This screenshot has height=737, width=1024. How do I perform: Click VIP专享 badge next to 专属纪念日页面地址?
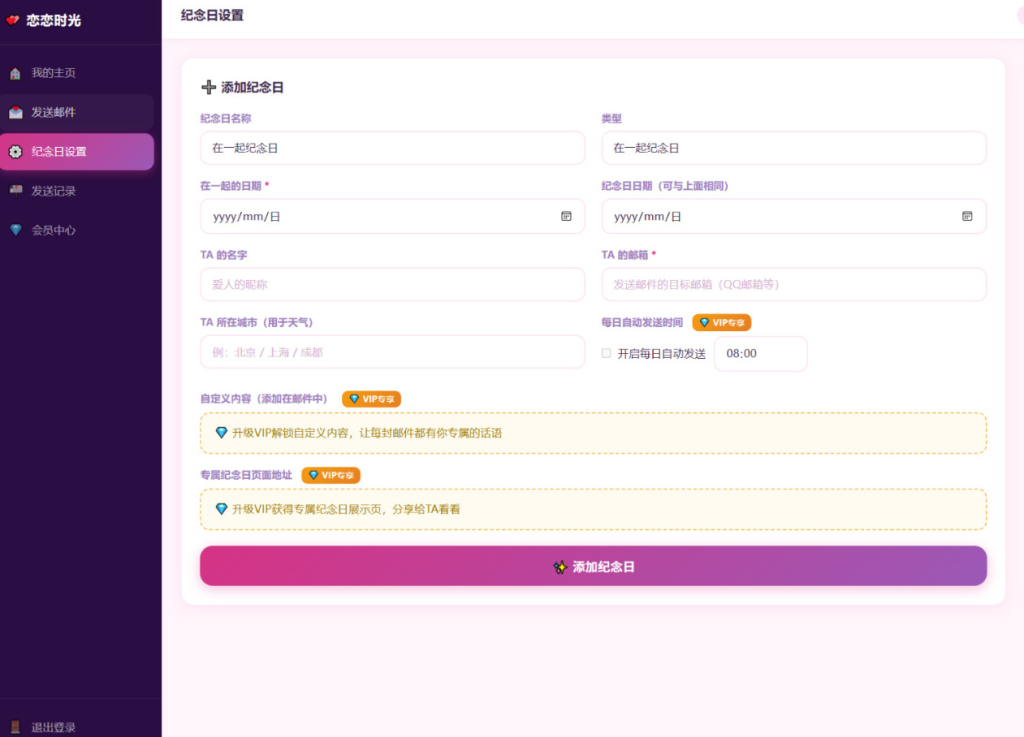[331, 475]
